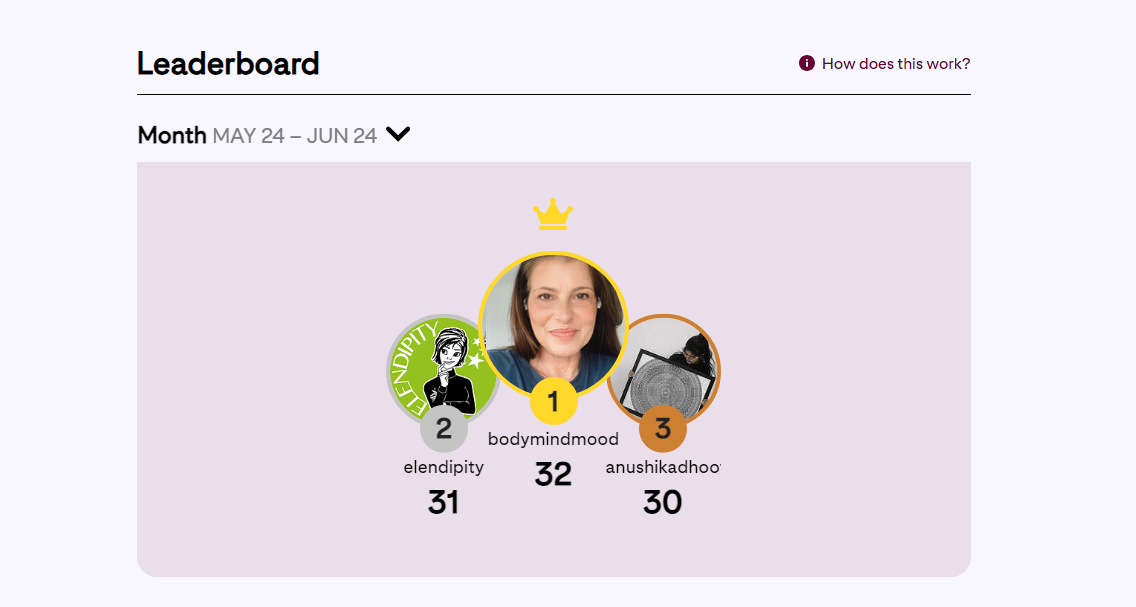Open the MAY 24 – JUN 24 date range
The height and width of the screenshot is (607, 1136).
(x=294, y=136)
